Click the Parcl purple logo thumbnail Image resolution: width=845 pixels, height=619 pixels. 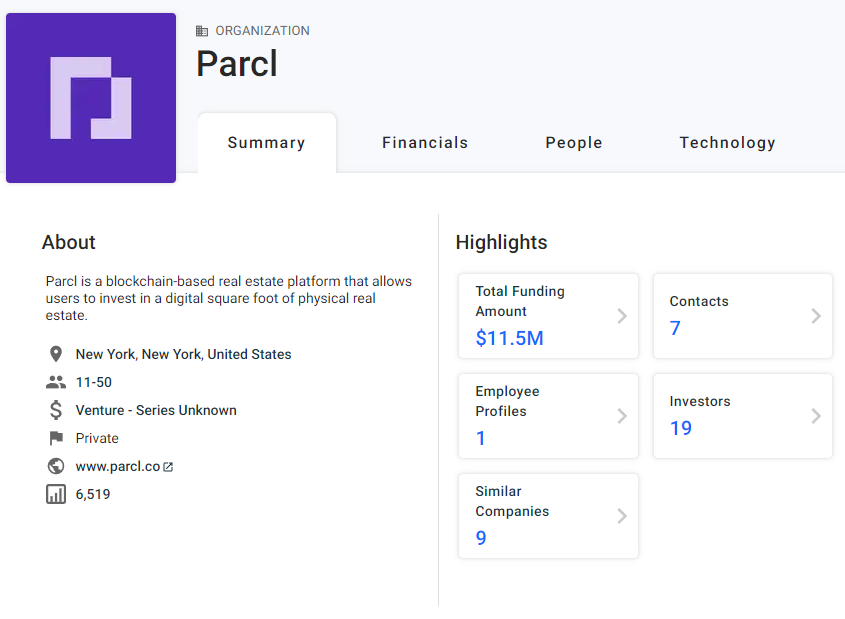point(91,98)
